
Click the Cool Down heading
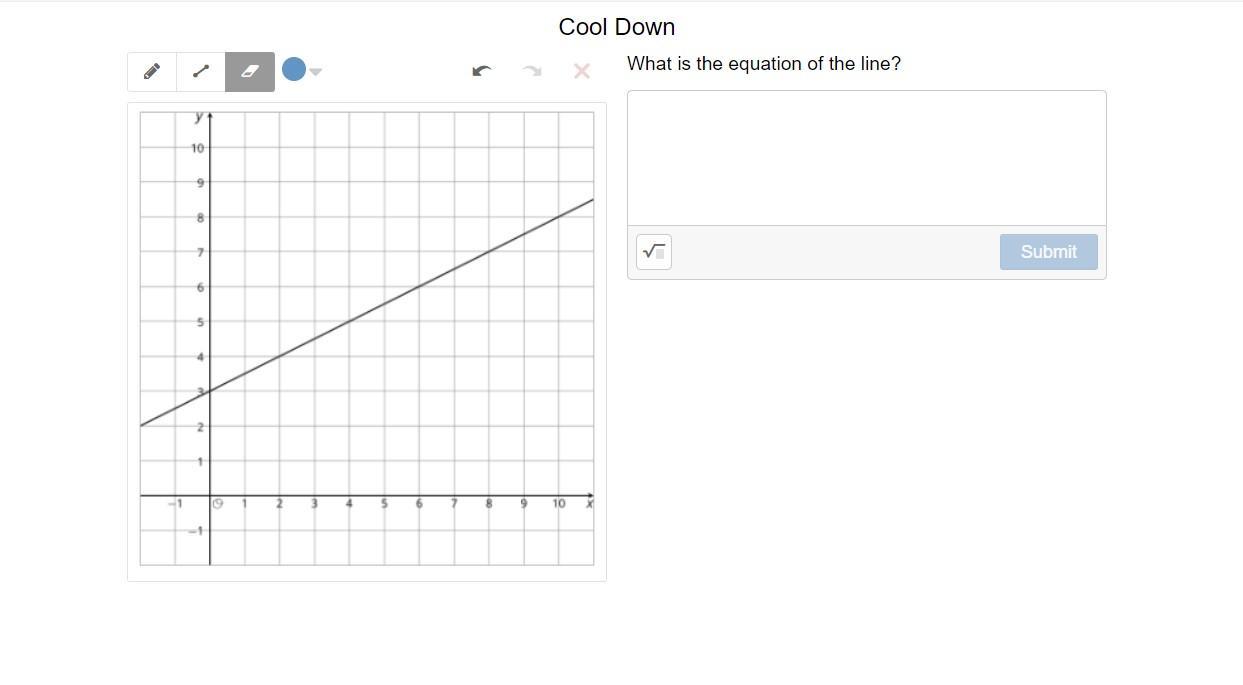(617, 27)
